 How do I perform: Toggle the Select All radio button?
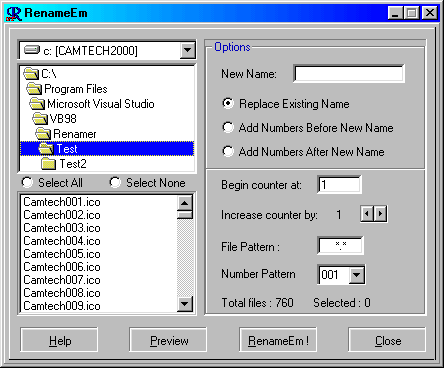[x=27, y=182]
